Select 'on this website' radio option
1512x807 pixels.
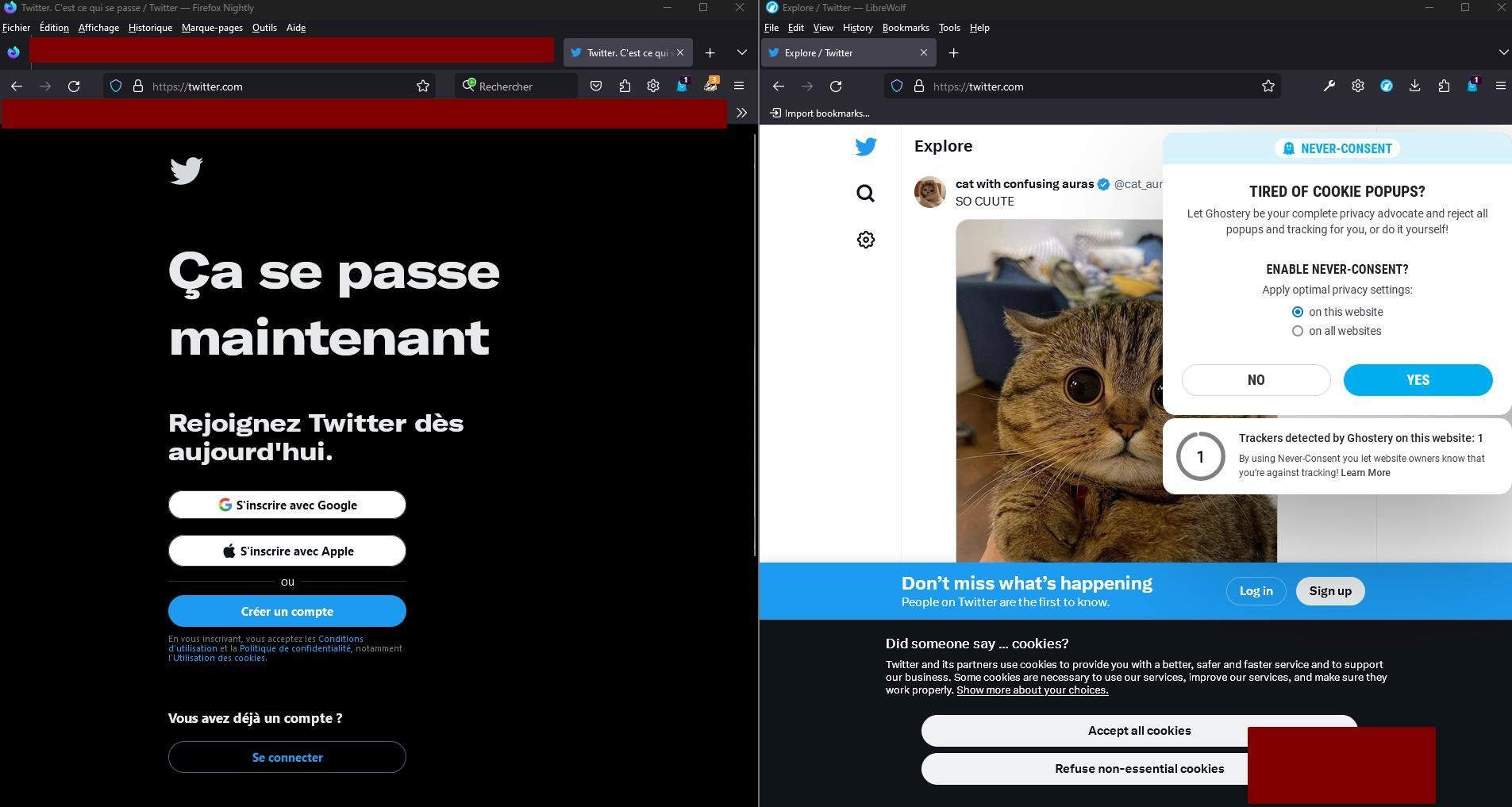[x=1298, y=312]
